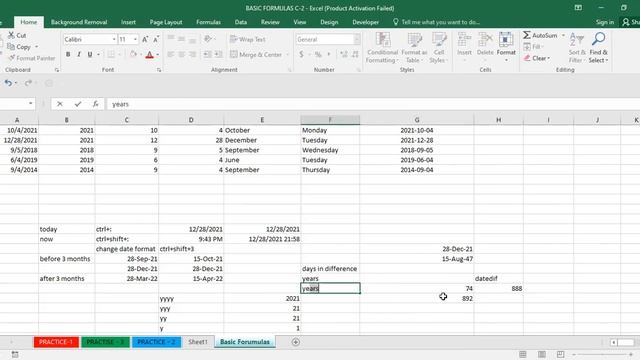
Task: Open AutoSum dropdown arrow
Action: point(563,36)
